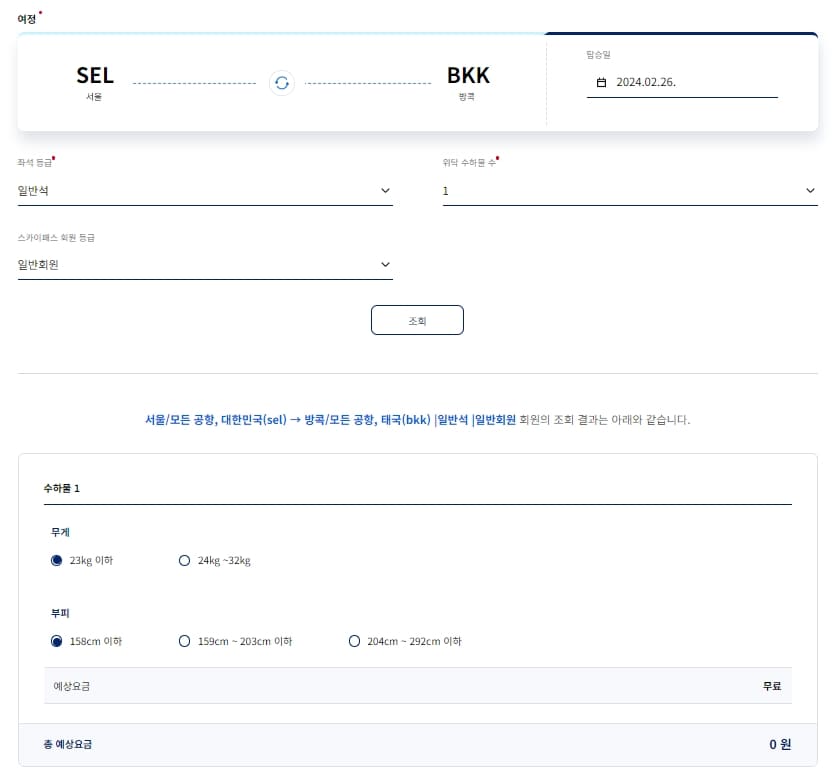
Task: Click the chevron on the SKYPASS membership selector
Action: (385, 264)
